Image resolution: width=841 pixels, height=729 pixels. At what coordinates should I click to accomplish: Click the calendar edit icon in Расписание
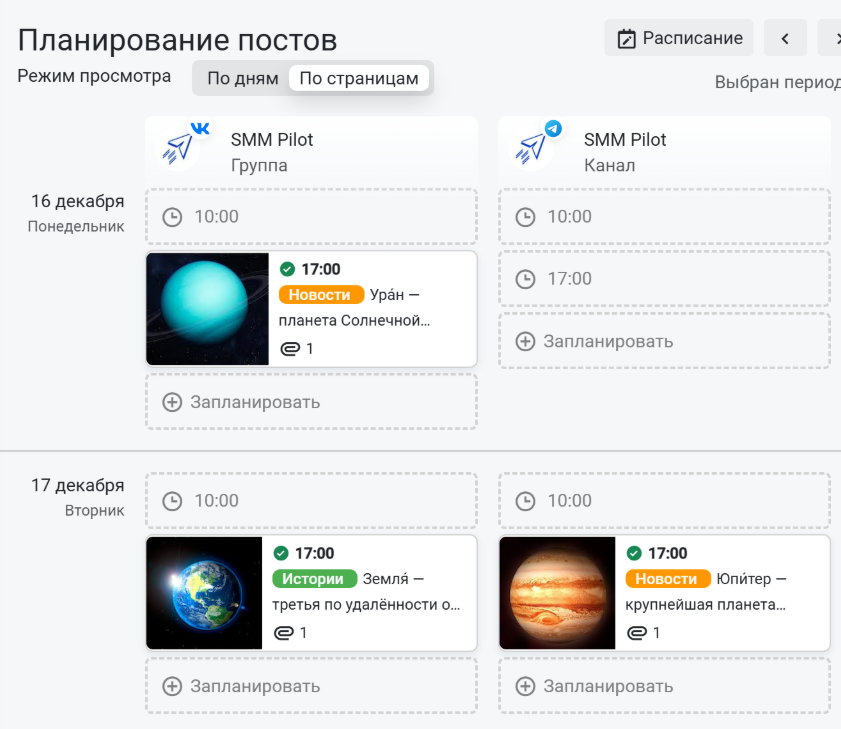[626, 39]
